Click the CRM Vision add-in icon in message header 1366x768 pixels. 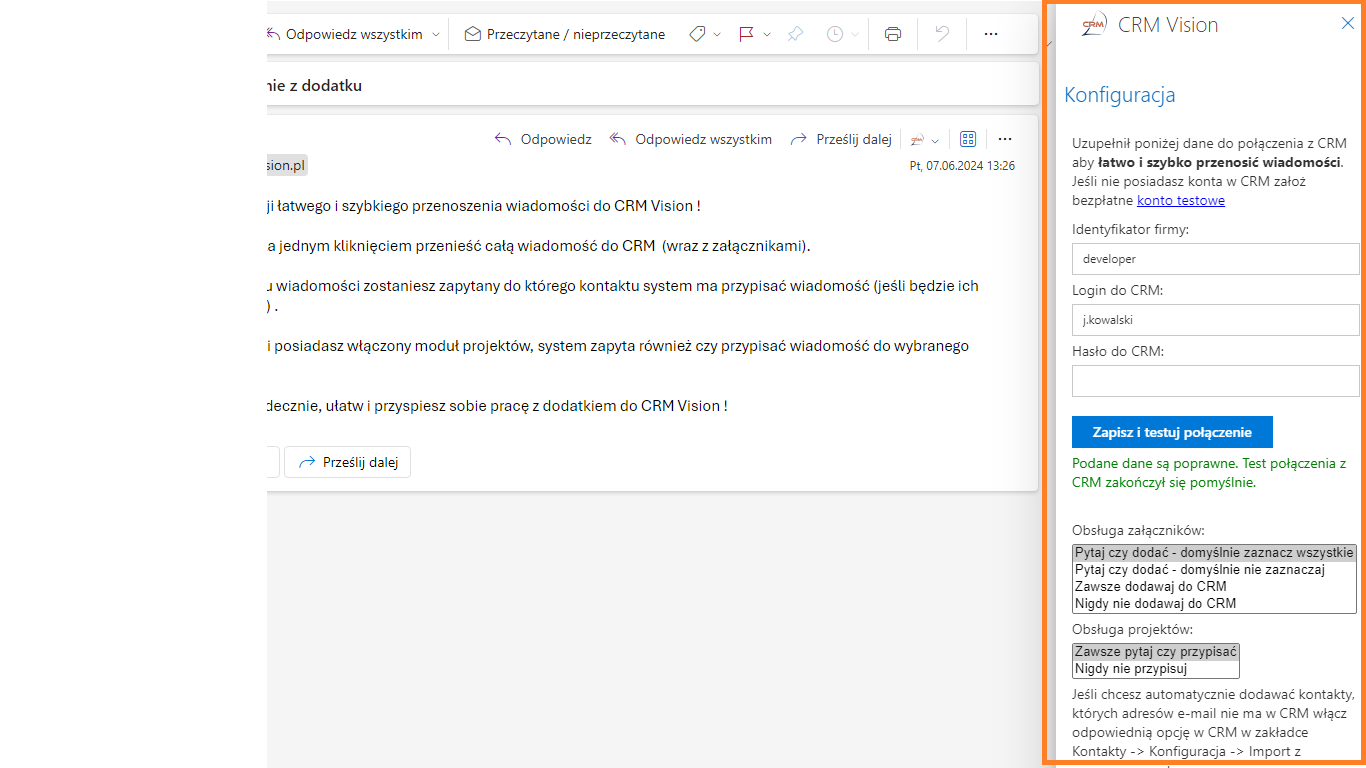pyautogui.click(x=917, y=139)
